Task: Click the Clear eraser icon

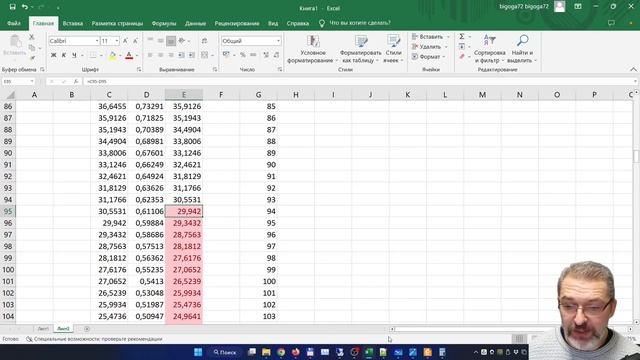Action: point(462,57)
